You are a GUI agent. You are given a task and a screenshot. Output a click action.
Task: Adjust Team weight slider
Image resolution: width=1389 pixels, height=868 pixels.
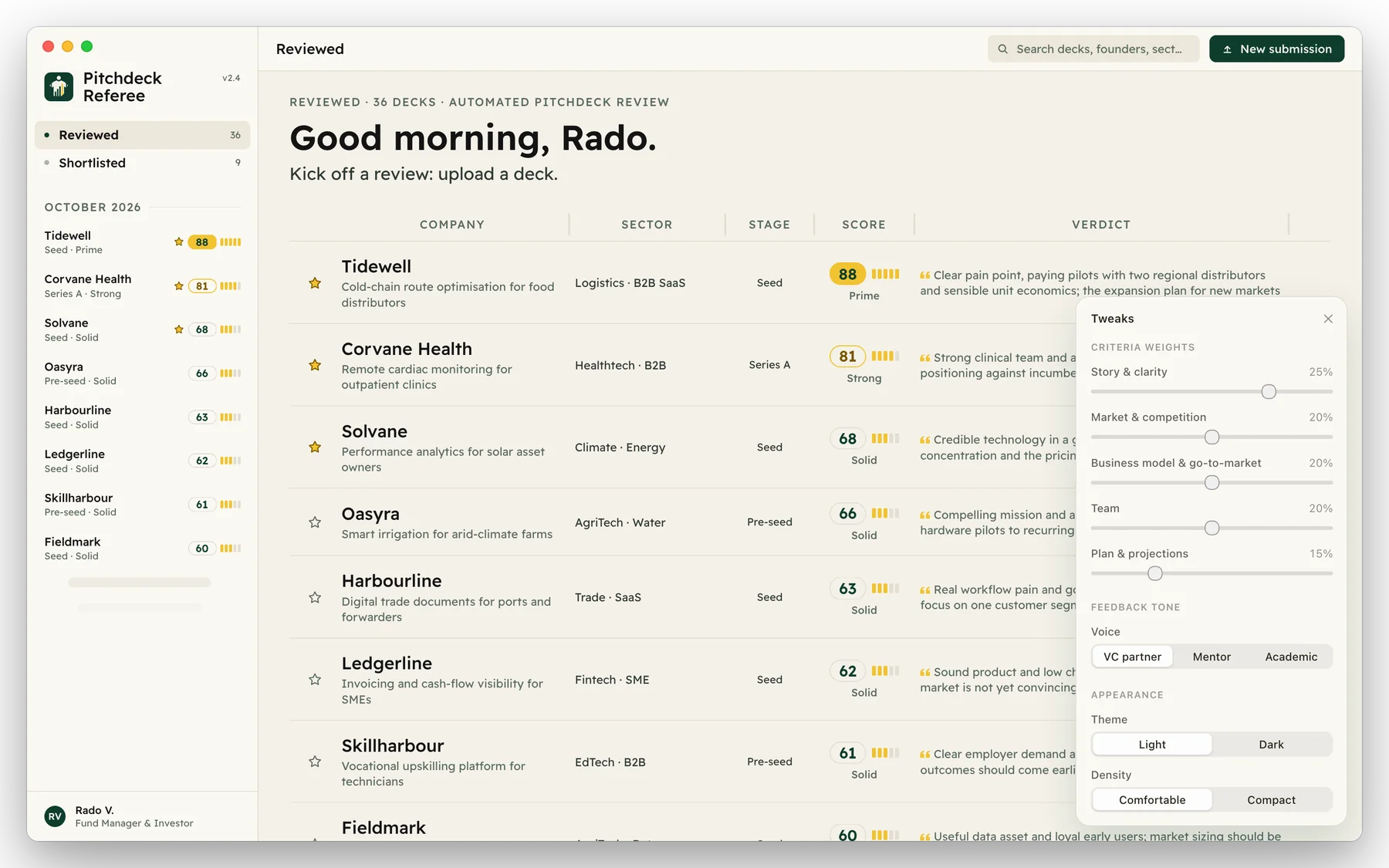point(1212,529)
